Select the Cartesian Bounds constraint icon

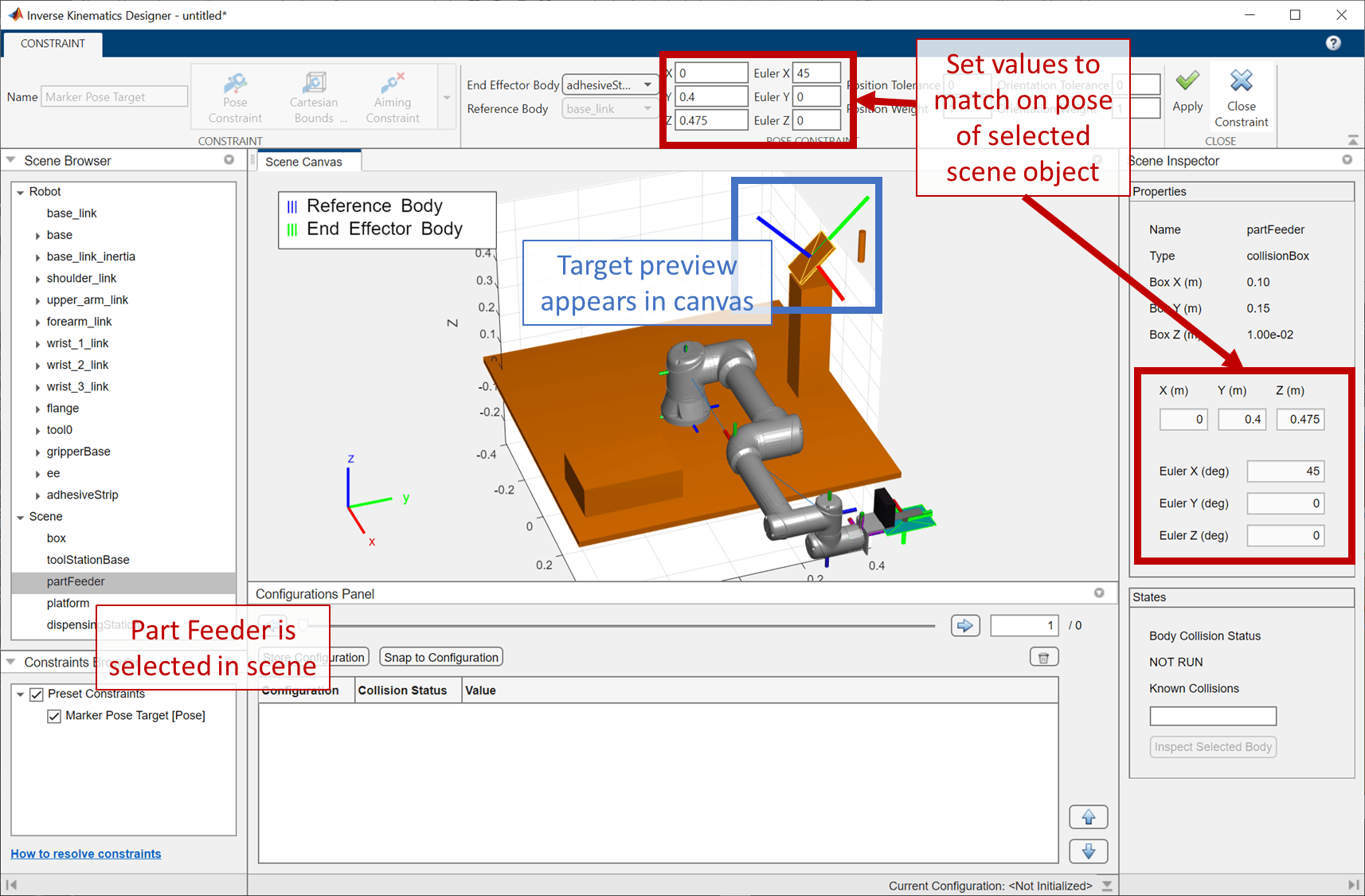[314, 83]
